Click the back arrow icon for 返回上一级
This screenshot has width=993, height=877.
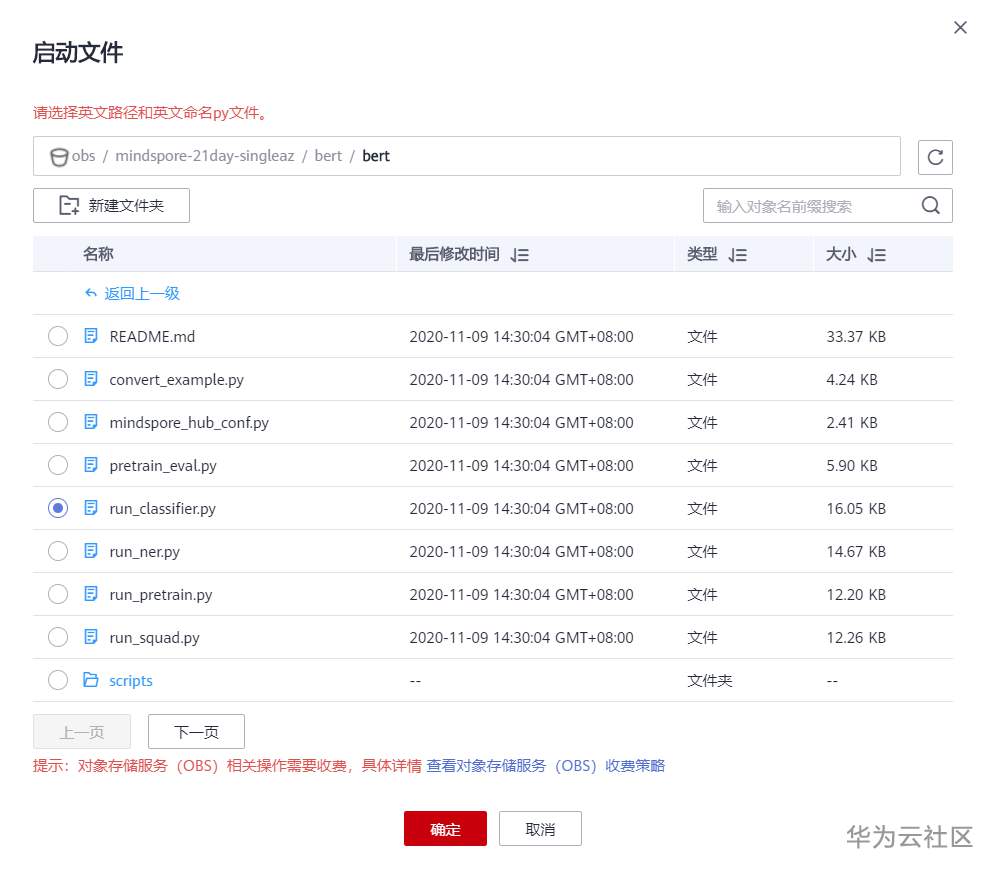91,293
